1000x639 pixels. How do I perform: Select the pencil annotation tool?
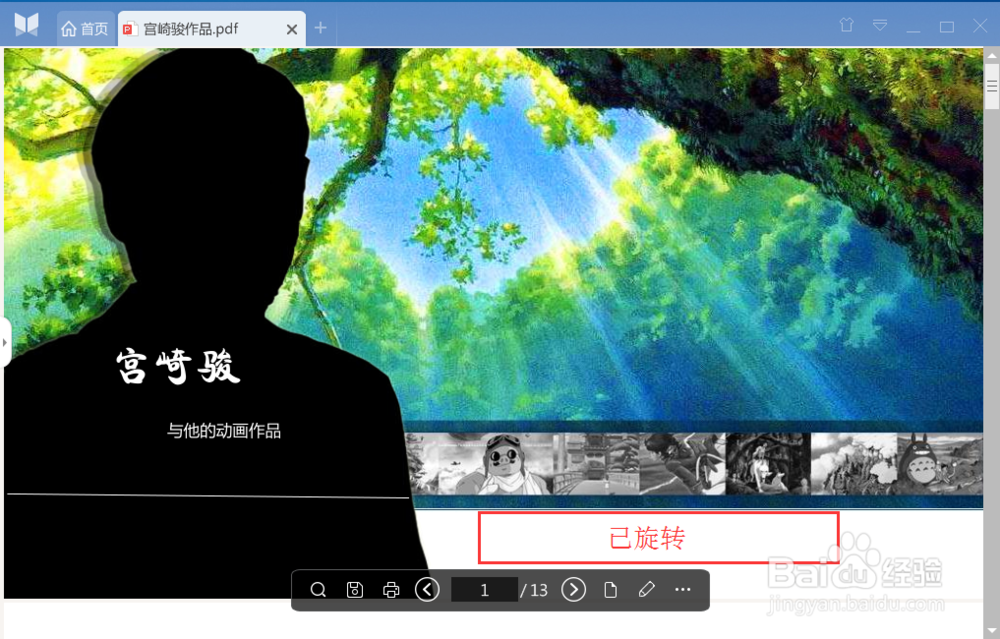(x=646, y=589)
